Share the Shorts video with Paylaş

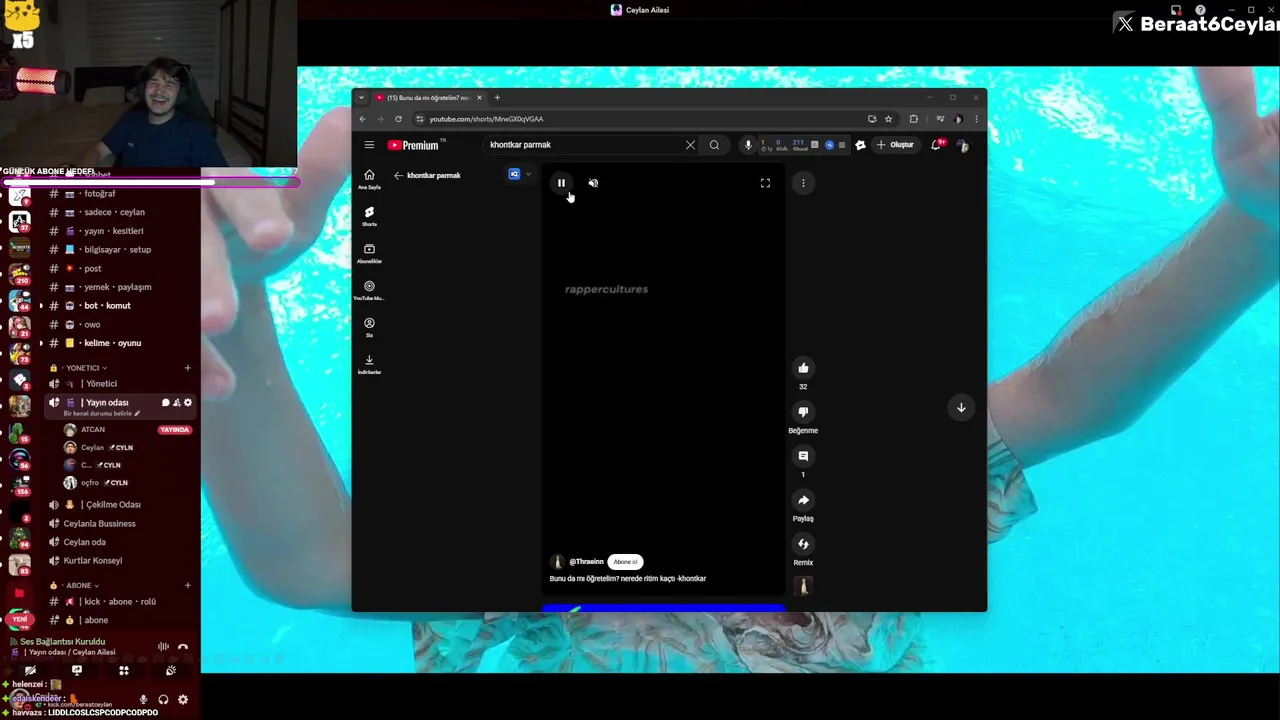(803, 500)
